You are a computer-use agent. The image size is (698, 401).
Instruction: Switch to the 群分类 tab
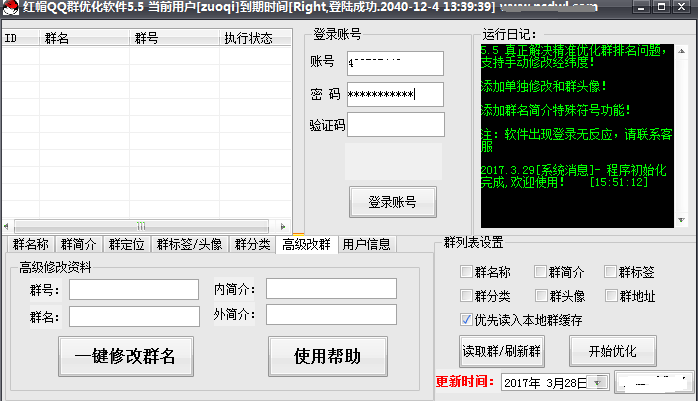[252, 244]
